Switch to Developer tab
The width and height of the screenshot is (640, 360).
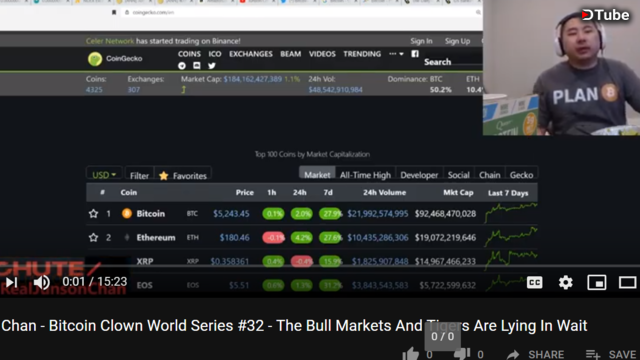[x=419, y=175]
